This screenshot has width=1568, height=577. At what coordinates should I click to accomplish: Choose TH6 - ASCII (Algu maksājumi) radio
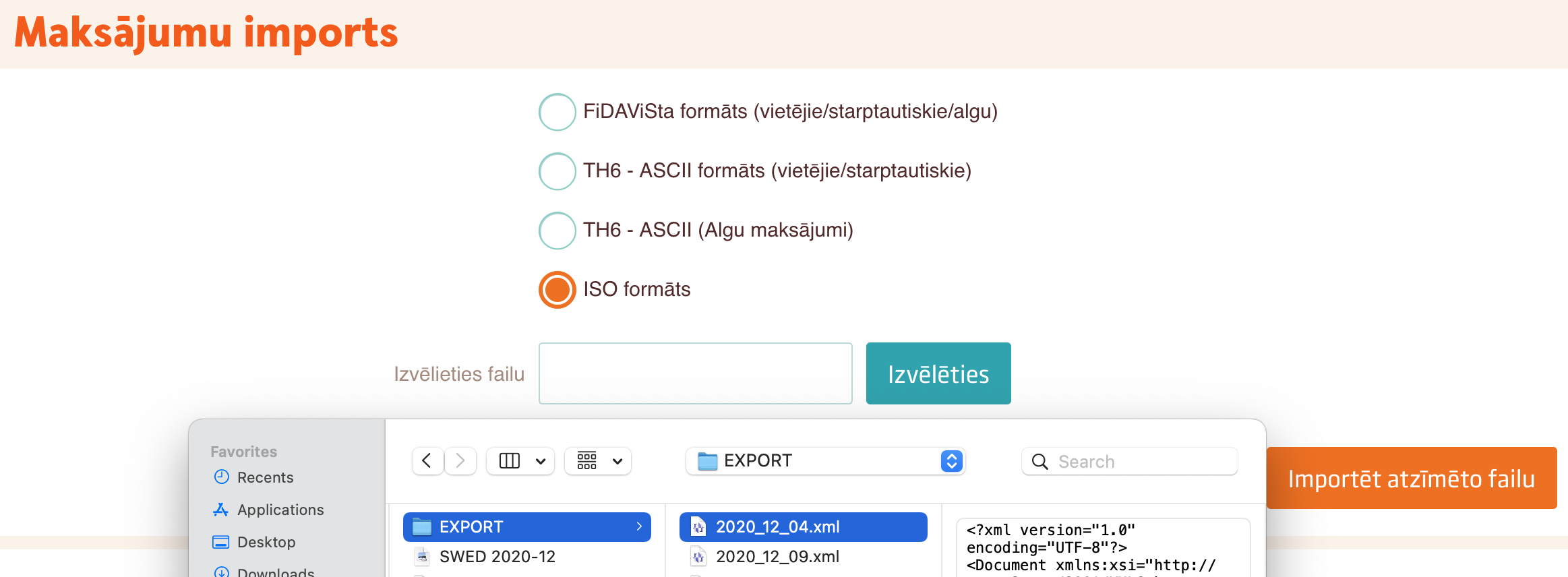tap(557, 231)
